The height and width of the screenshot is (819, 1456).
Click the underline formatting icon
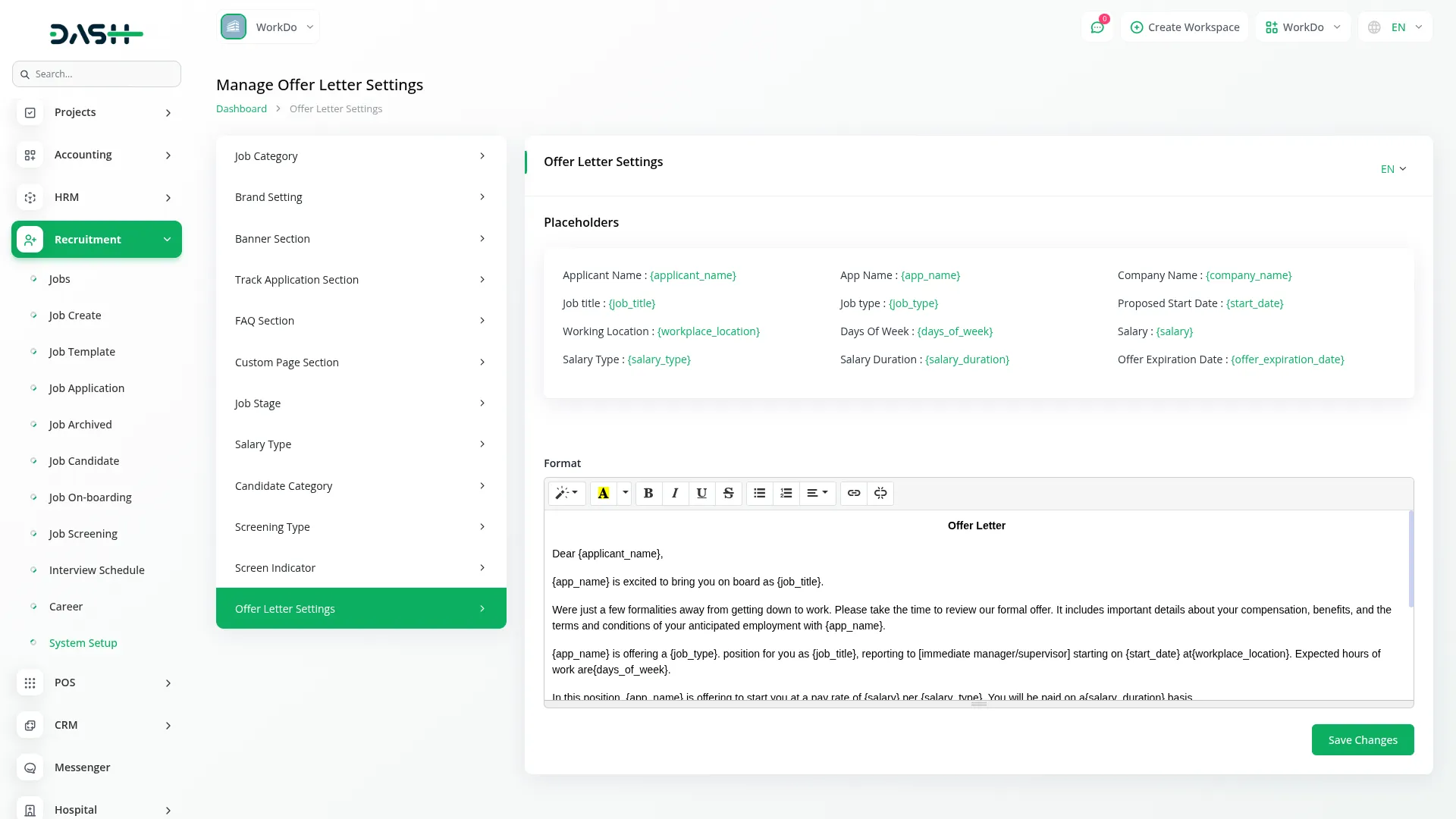pos(701,493)
